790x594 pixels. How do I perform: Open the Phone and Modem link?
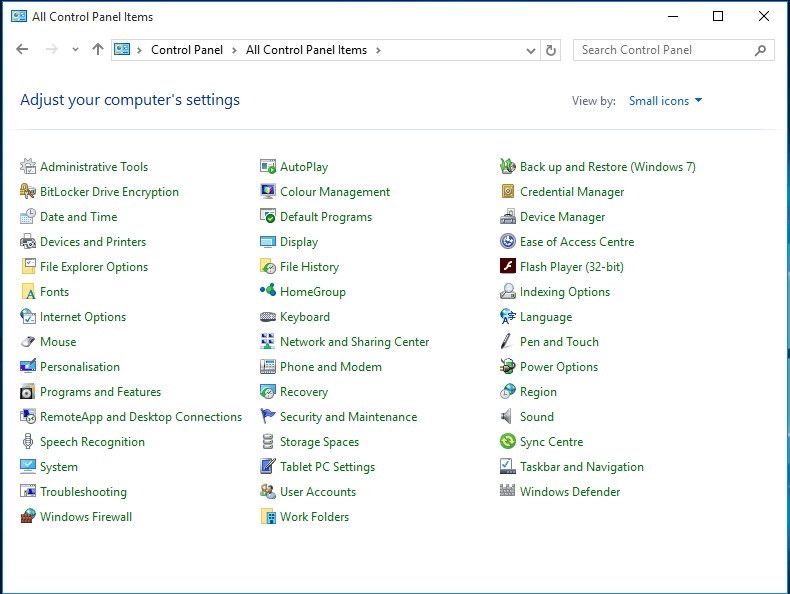(x=331, y=367)
